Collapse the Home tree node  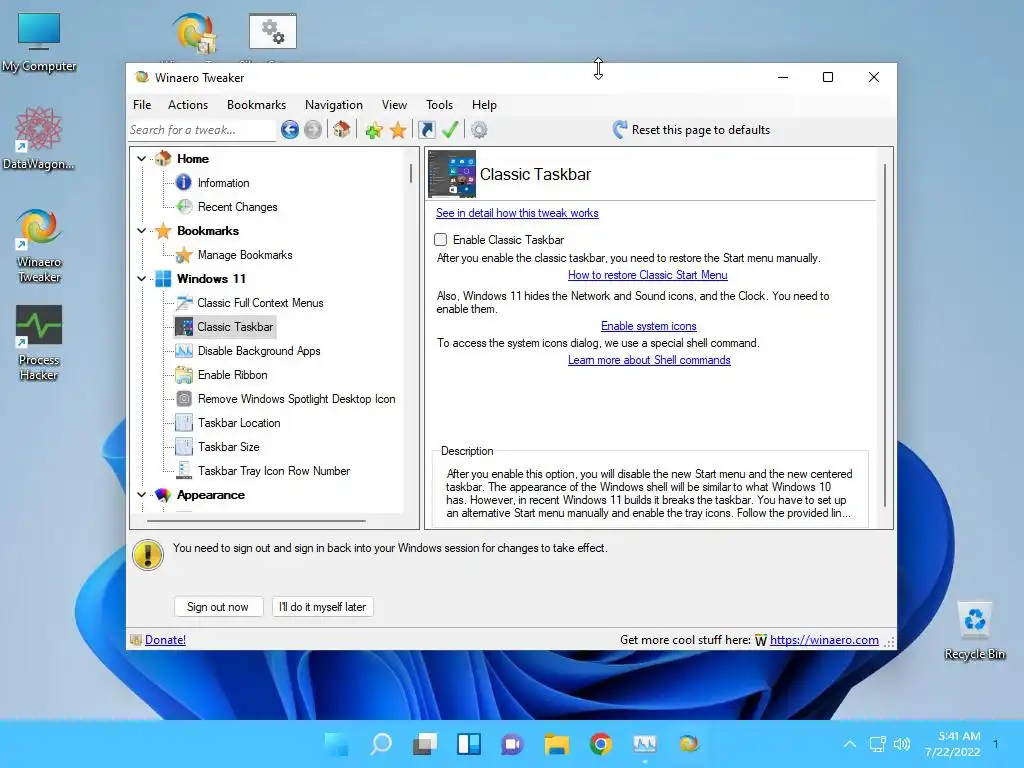[x=142, y=159]
